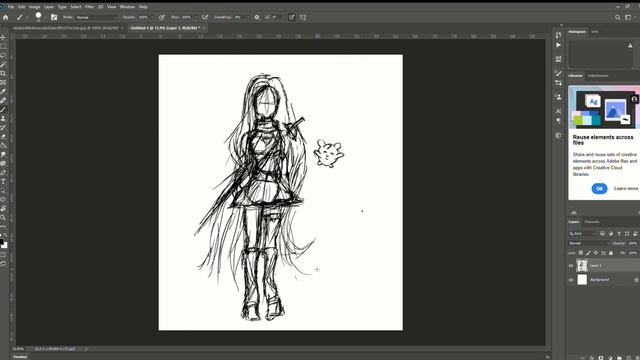The width and height of the screenshot is (640, 360).
Task: Select the Clone Stamp tool
Action: 3,118
